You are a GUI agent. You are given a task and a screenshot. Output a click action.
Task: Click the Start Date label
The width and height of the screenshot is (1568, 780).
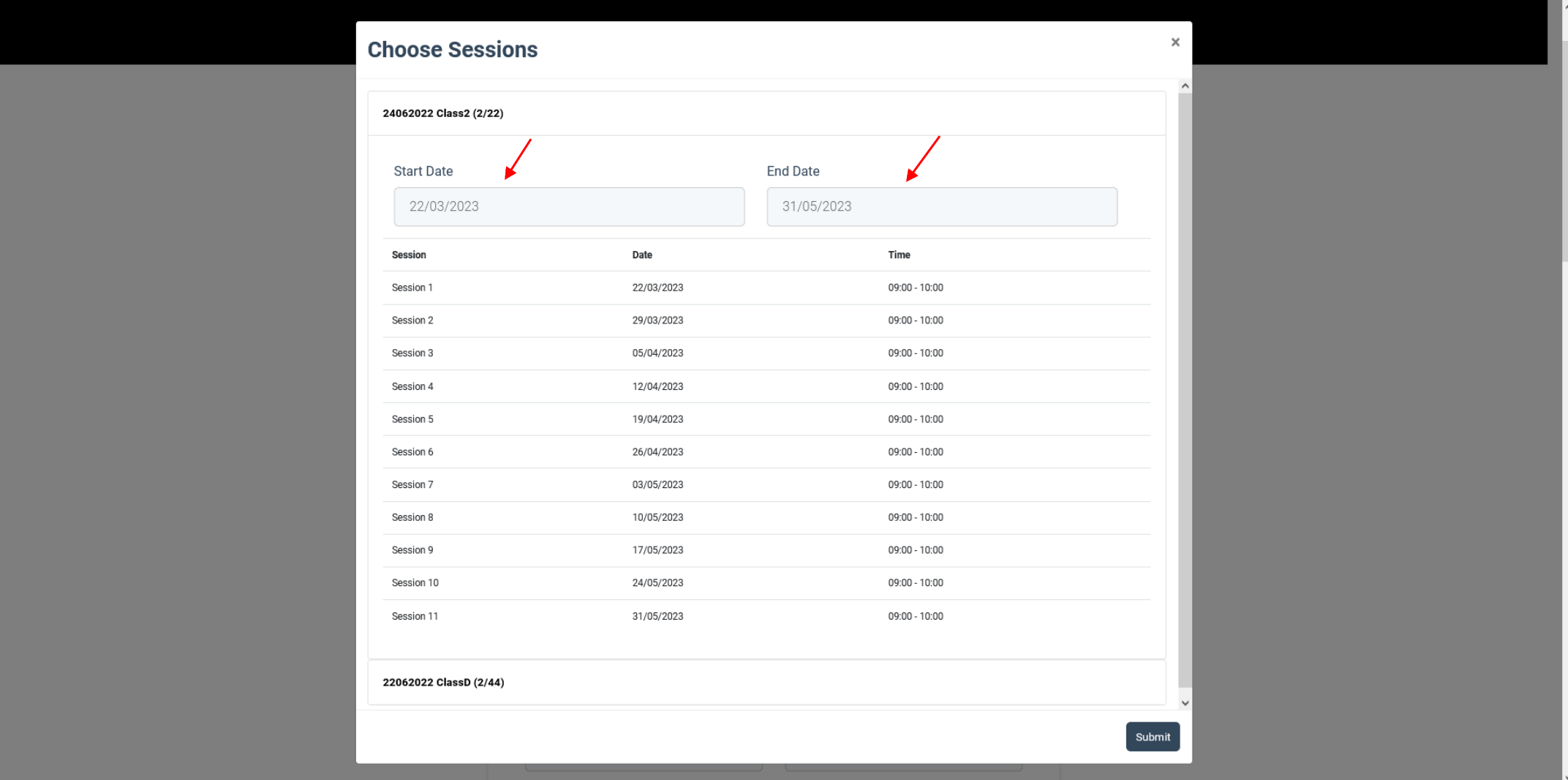click(x=423, y=171)
